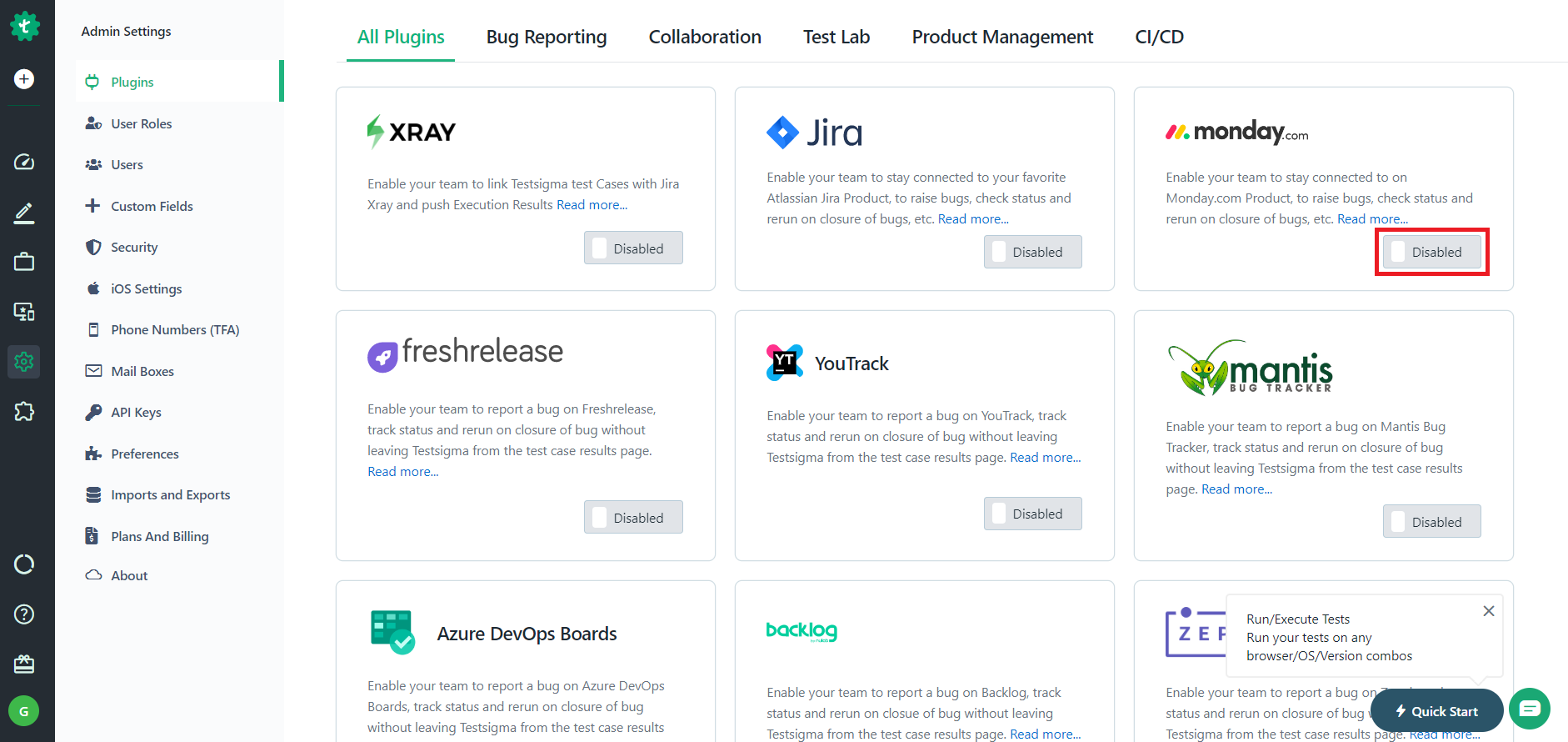Click Read more link for monday.com
1568x742 pixels.
pyautogui.click(x=1372, y=218)
